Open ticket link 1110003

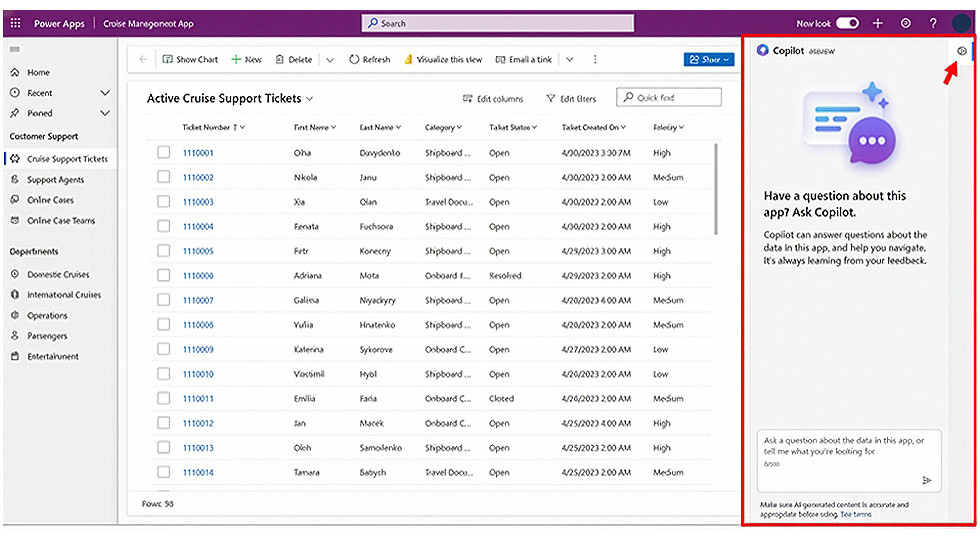(198, 202)
